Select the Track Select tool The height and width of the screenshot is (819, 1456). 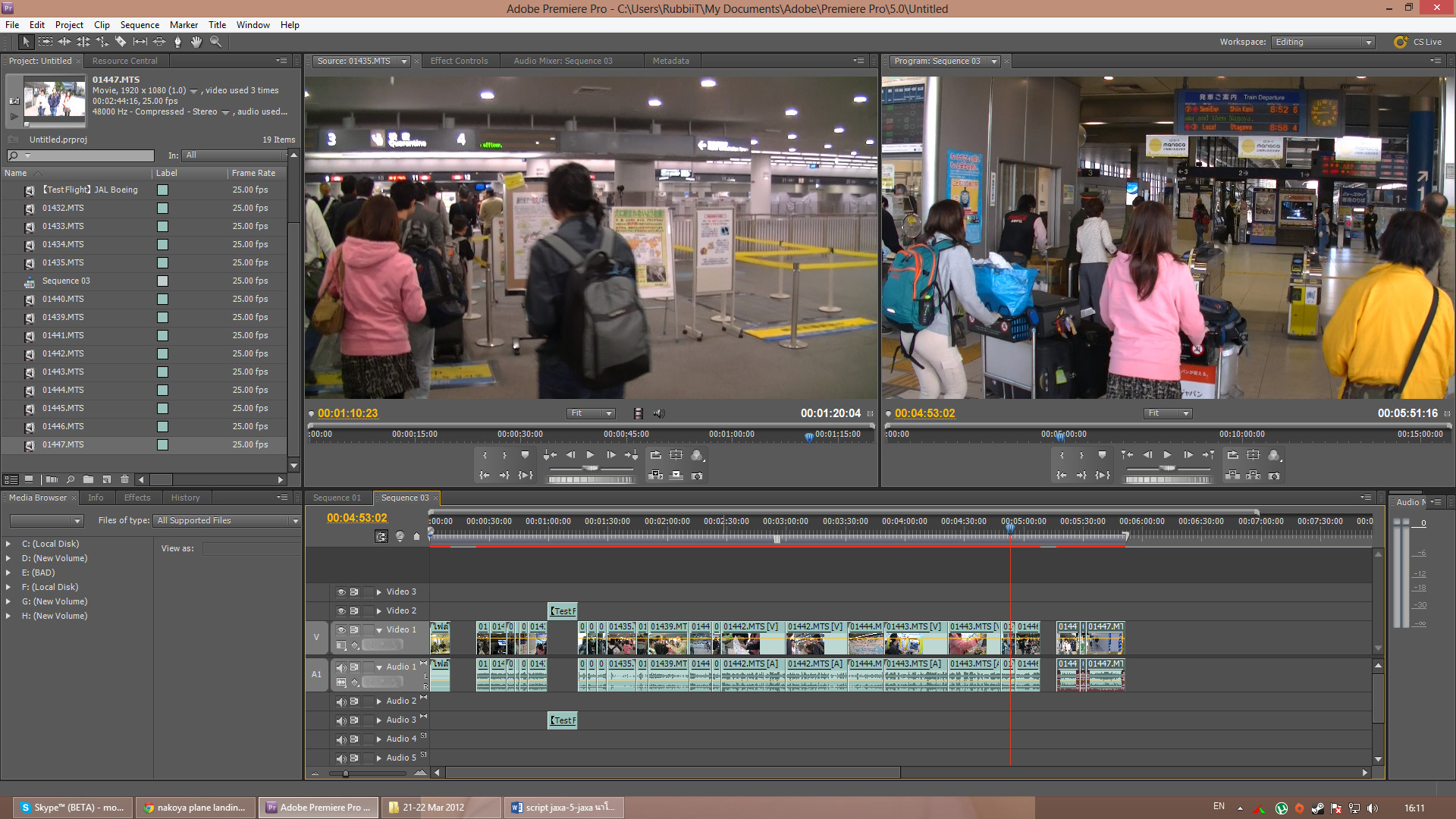[45, 42]
